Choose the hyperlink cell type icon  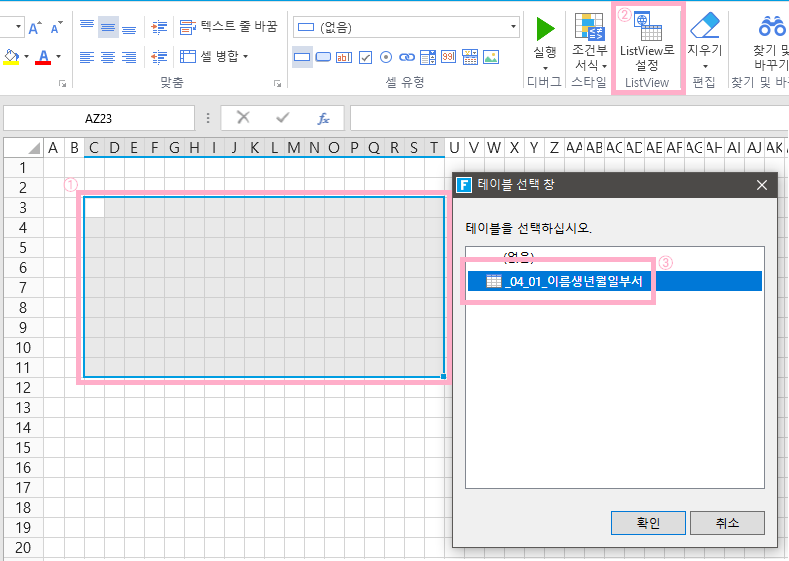point(408,57)
